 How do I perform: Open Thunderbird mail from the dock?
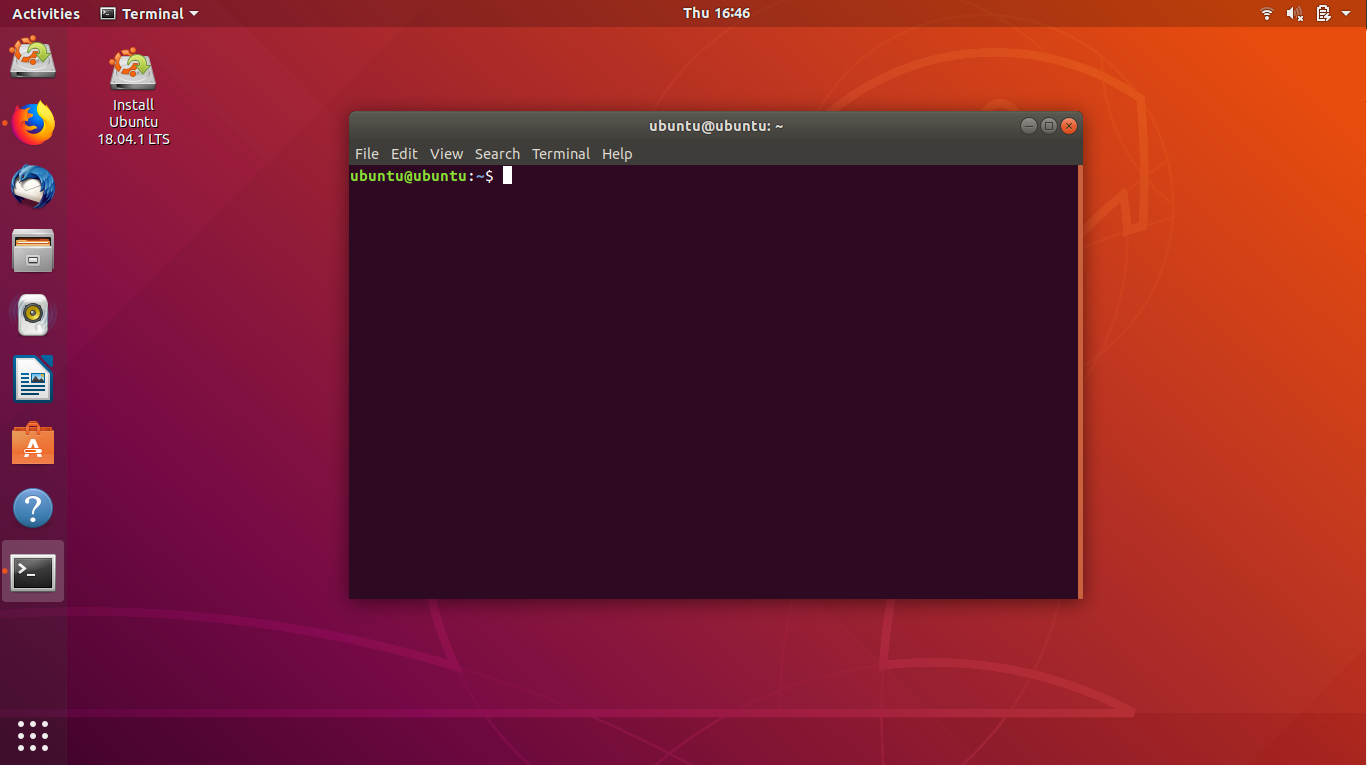[x=33, y=187]
